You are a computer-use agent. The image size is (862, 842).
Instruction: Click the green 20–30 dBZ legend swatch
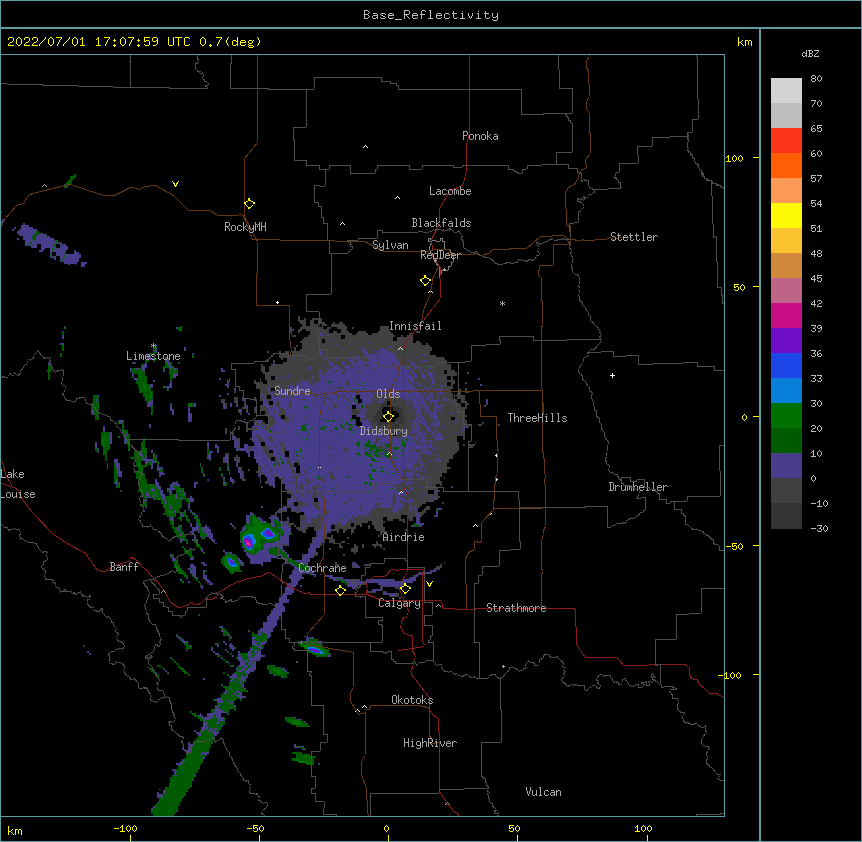786,416
